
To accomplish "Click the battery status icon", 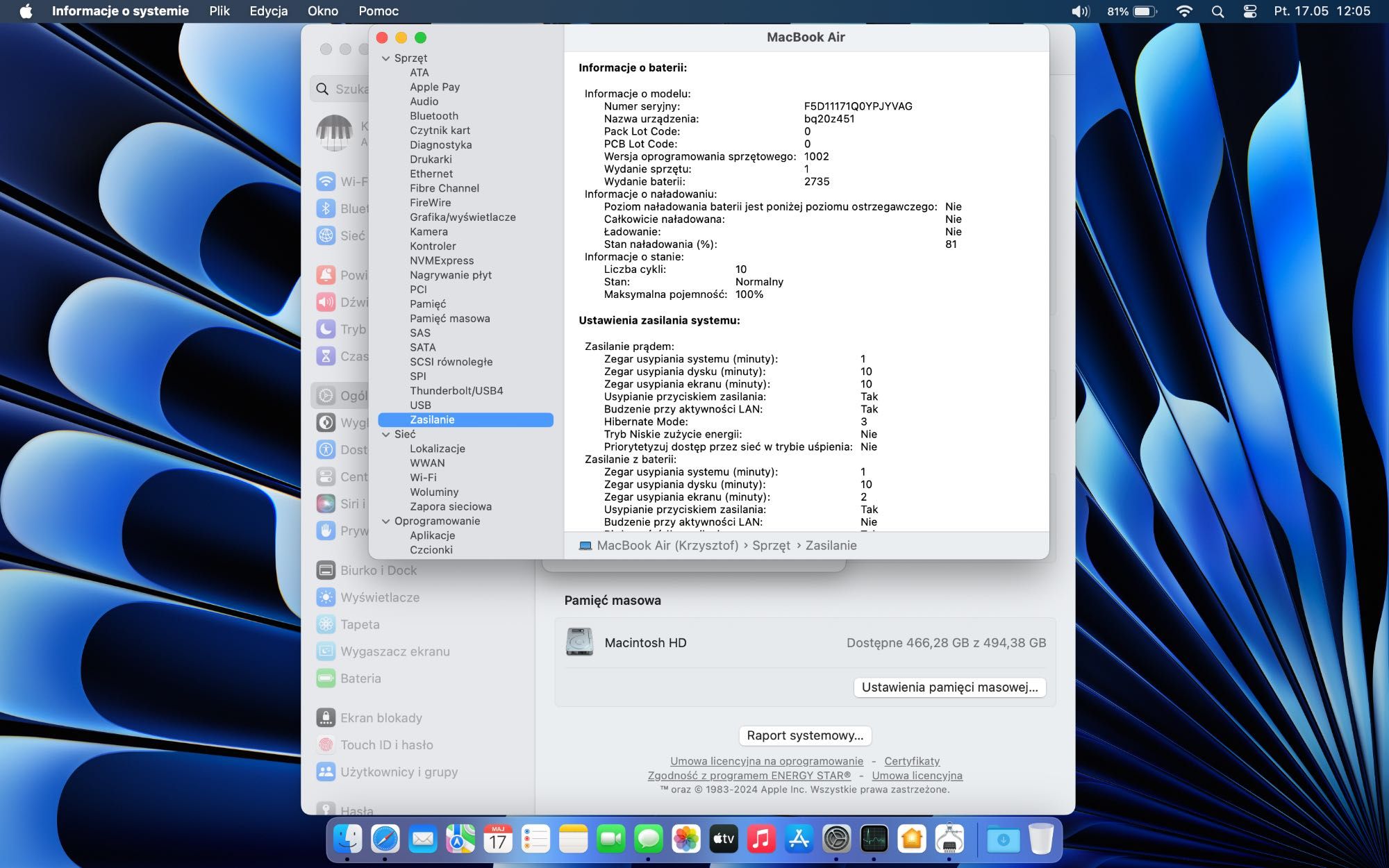I will pyautogui.click(x=1145, y=11).
